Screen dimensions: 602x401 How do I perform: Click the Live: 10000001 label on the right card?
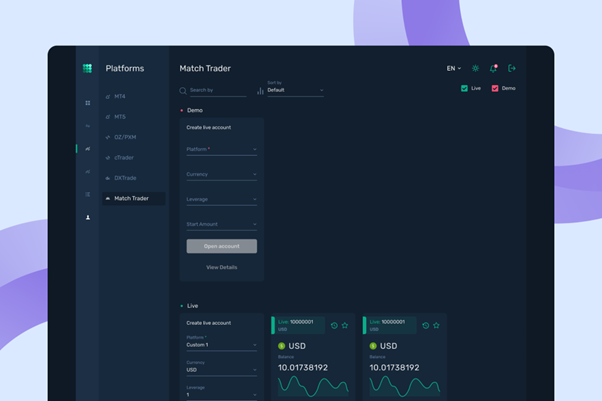click(387, 322)
